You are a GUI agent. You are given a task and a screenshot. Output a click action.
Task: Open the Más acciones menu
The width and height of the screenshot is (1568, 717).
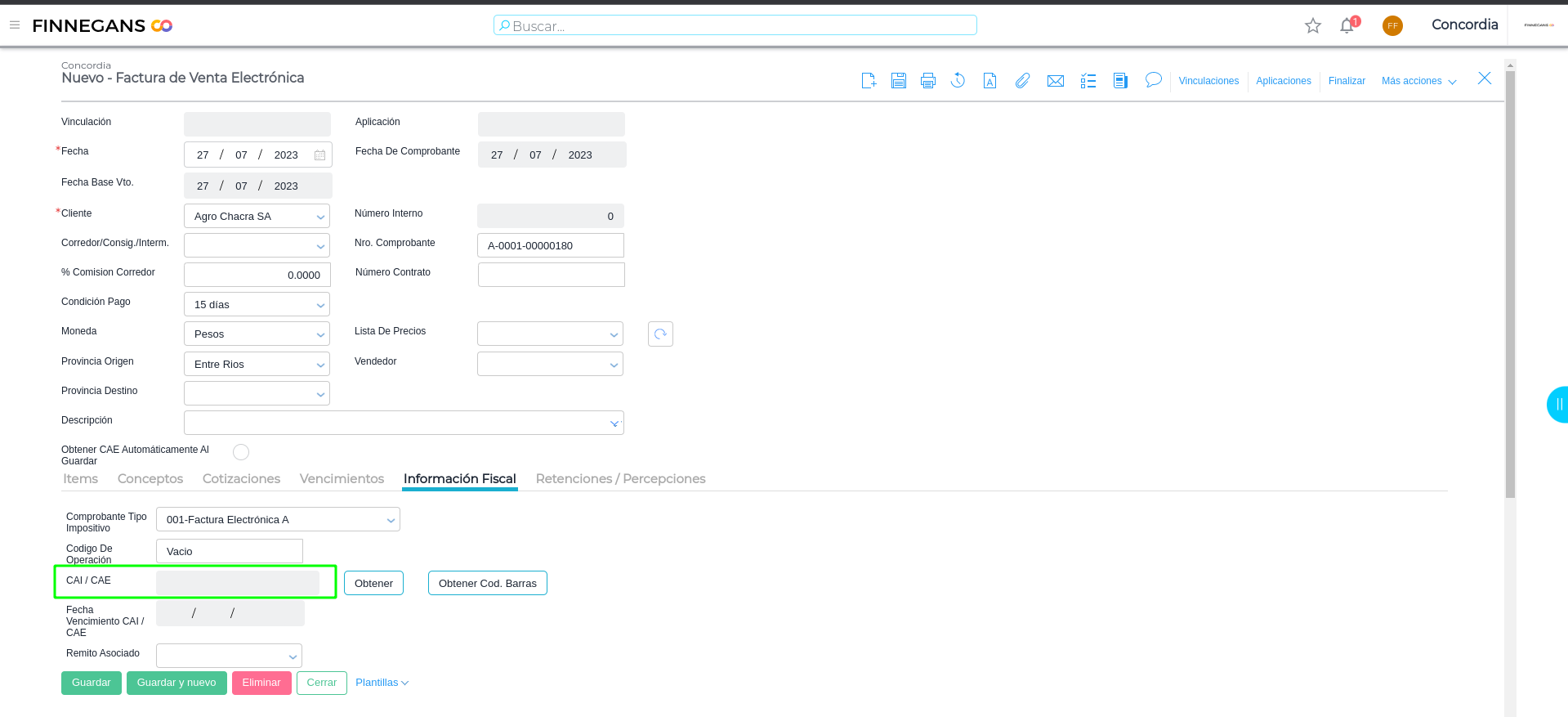coord(1418,81)
